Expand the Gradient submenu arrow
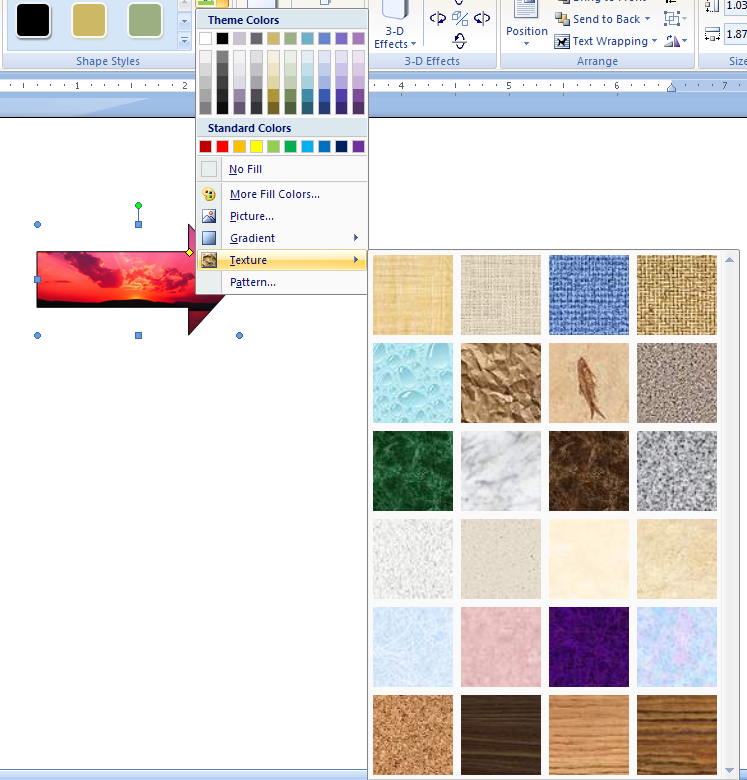The image size is (747, 780). [356, 238]
